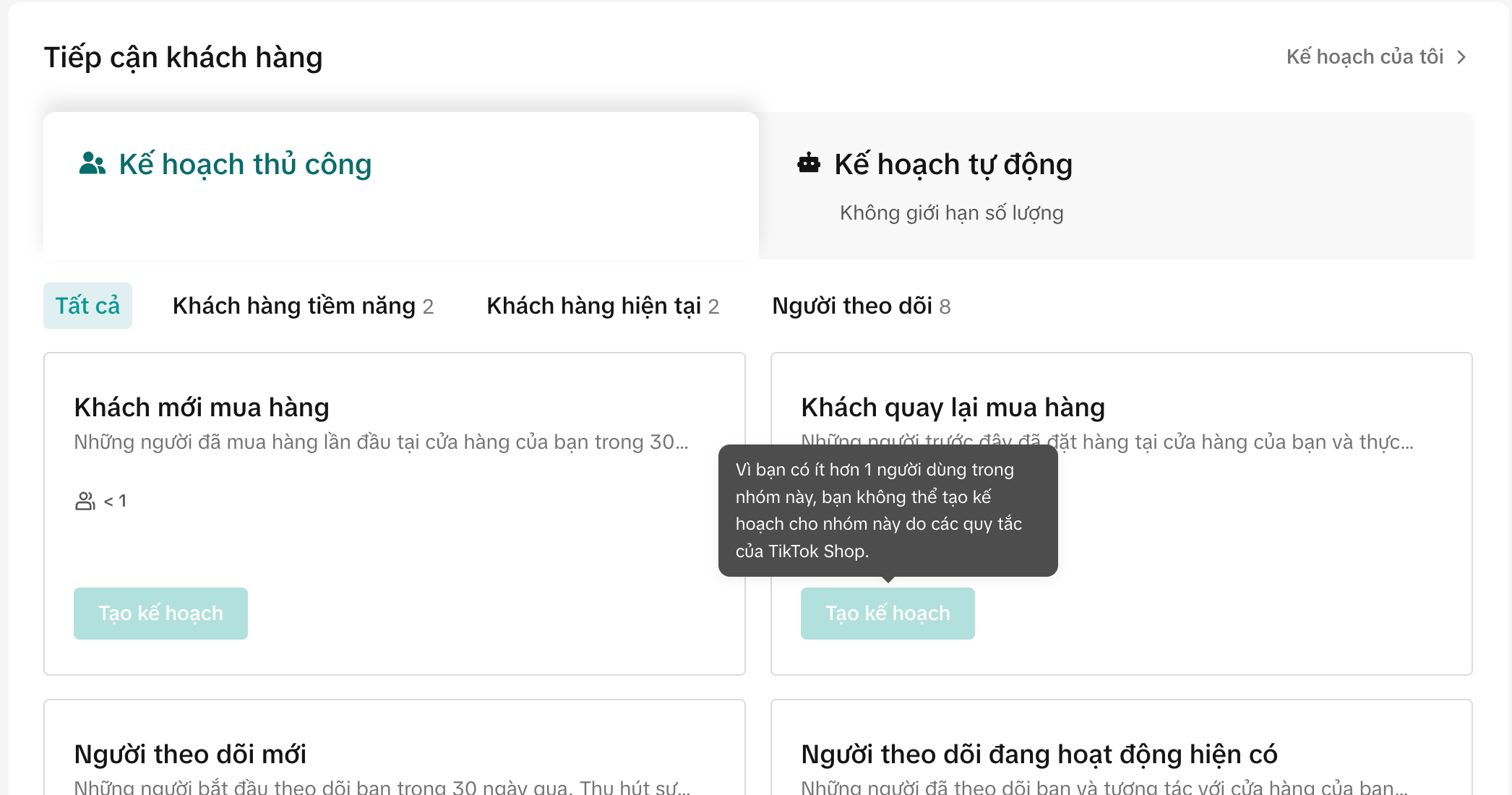This screenshot has width=1512, height=795.
Task: Click the audience count icon showing < 1
Action: [x=85, y=501]
